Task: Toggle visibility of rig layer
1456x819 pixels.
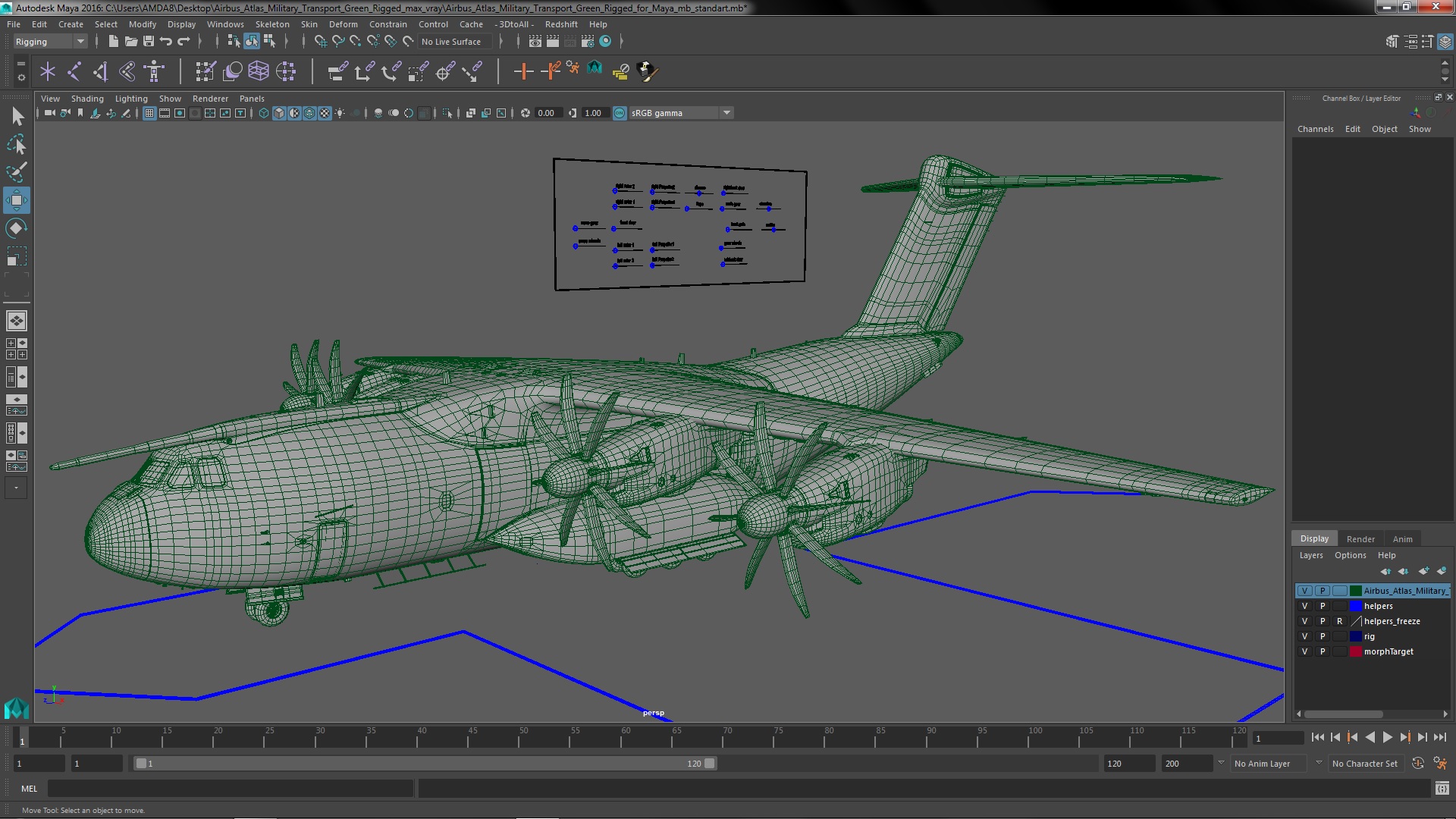Action: [x=1304, y=636]
